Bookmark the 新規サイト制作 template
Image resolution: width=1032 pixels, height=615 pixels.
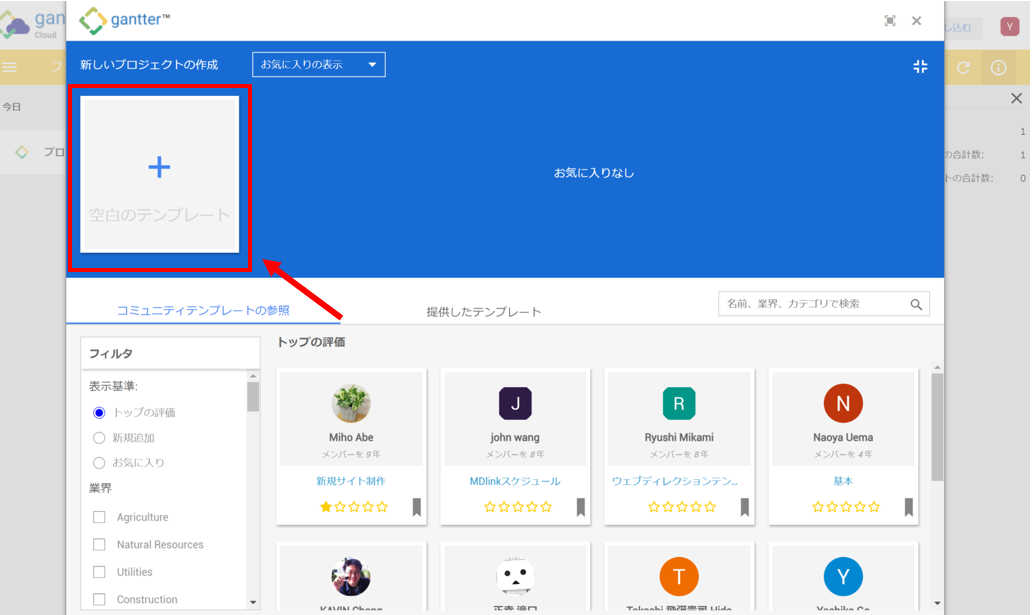pos(416,507)
